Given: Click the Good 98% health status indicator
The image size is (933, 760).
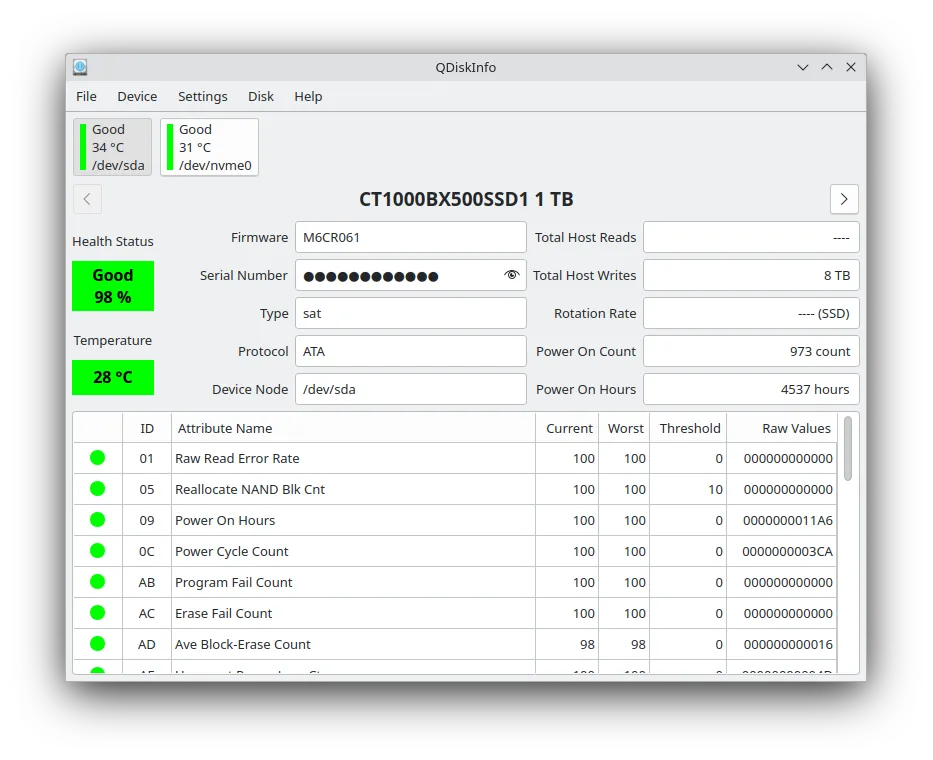Looking at the screenshot, I should point(112,286).
